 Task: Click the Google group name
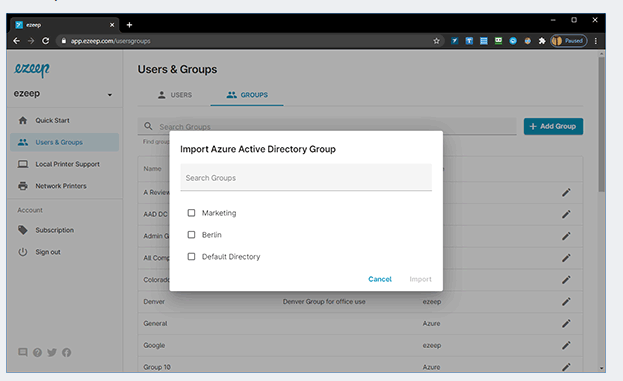154,345
